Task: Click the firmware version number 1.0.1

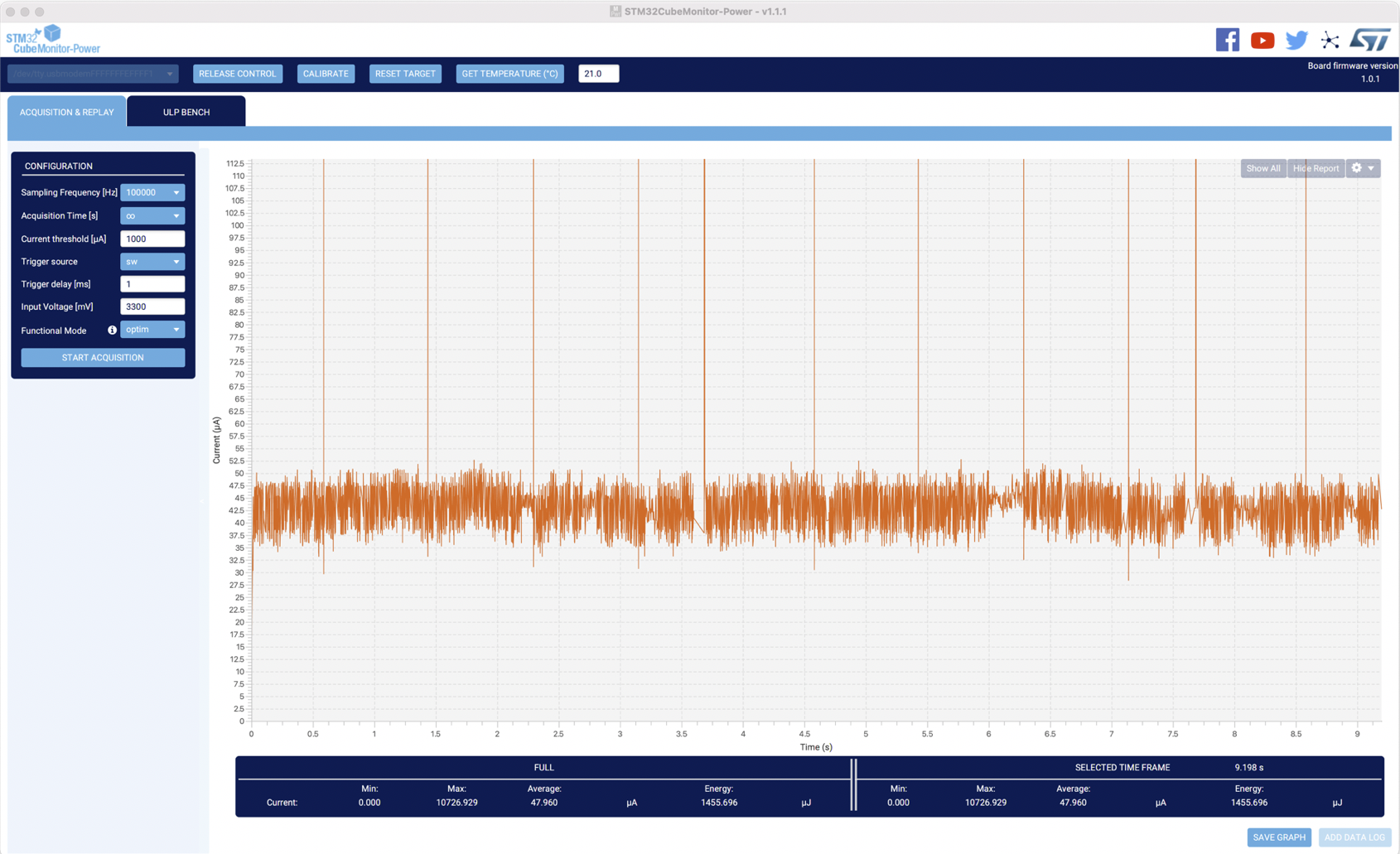Action: click(x=1370, y=79)
